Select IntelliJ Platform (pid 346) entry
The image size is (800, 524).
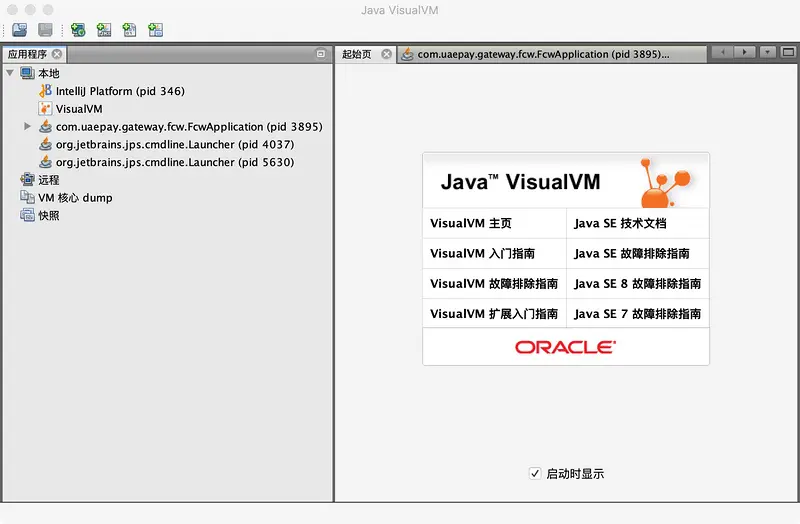click(x=120, y=91)
